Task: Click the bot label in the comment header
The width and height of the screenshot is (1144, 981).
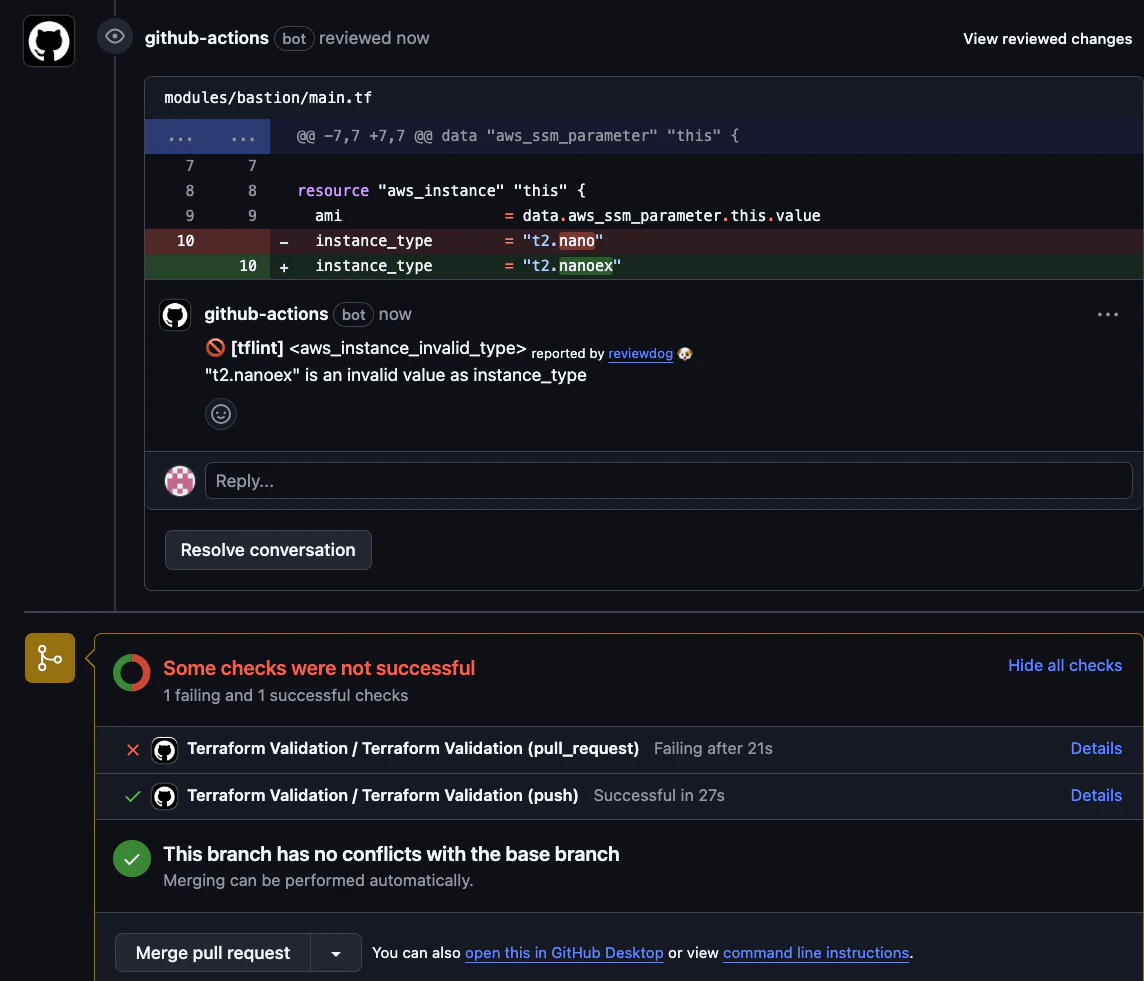Action: tap(353, 314)
